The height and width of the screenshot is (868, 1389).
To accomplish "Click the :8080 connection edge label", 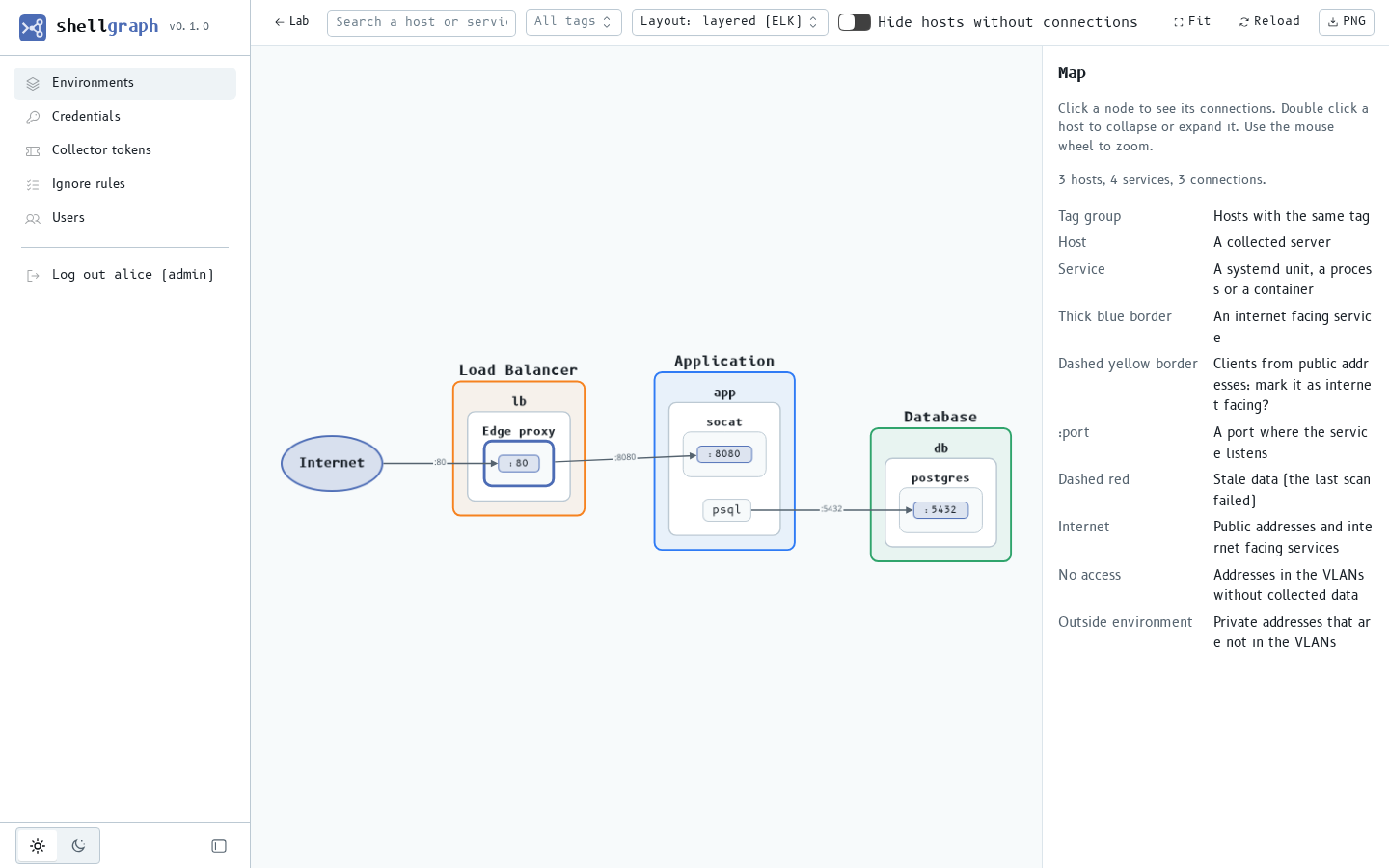I will (x=625, y=457).
